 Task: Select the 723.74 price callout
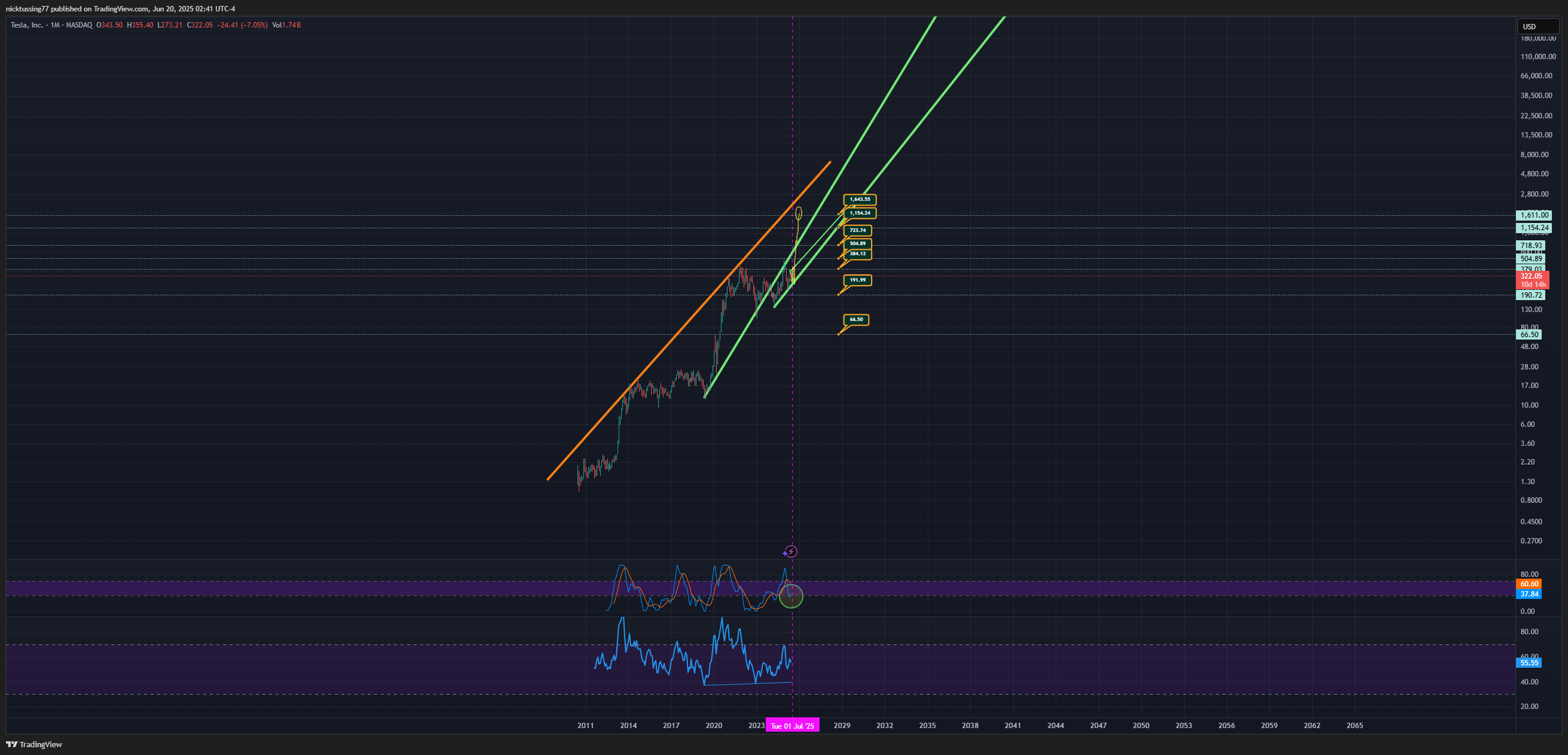coord(858,230)
